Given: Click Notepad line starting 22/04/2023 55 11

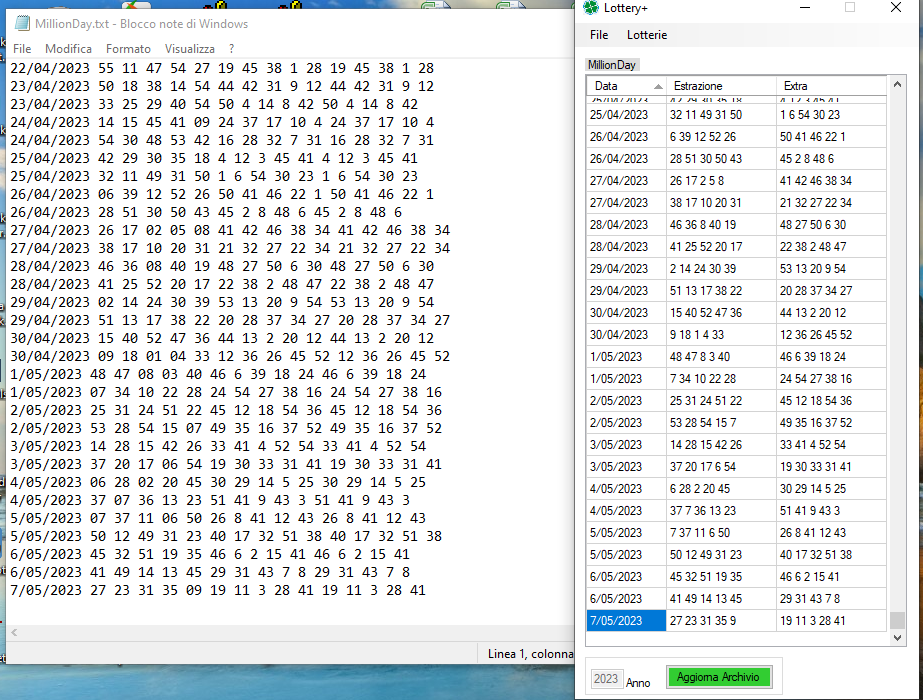Looking at the screenshot, I should [222, 68].
